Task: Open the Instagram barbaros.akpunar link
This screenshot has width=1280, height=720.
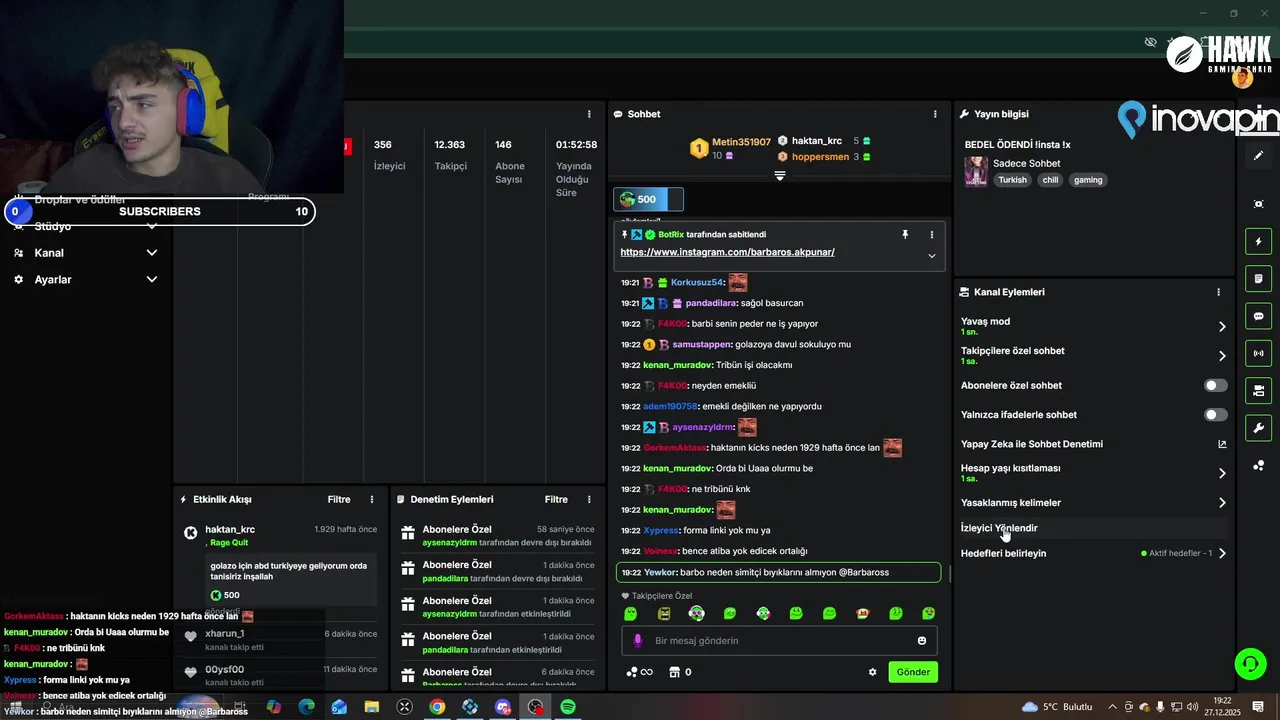Action: [x=727, y=252]
